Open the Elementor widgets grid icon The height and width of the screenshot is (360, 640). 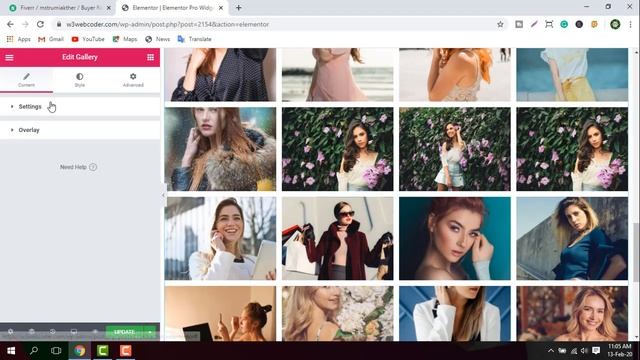(151, 57)
